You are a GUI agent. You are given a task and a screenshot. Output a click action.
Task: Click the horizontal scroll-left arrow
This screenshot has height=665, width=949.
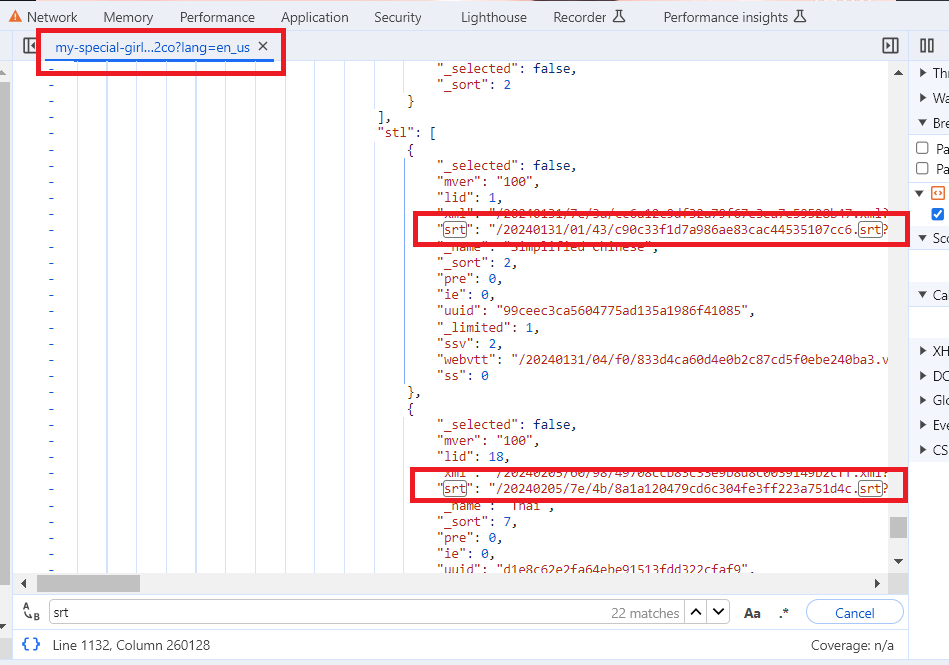(24, 583)
